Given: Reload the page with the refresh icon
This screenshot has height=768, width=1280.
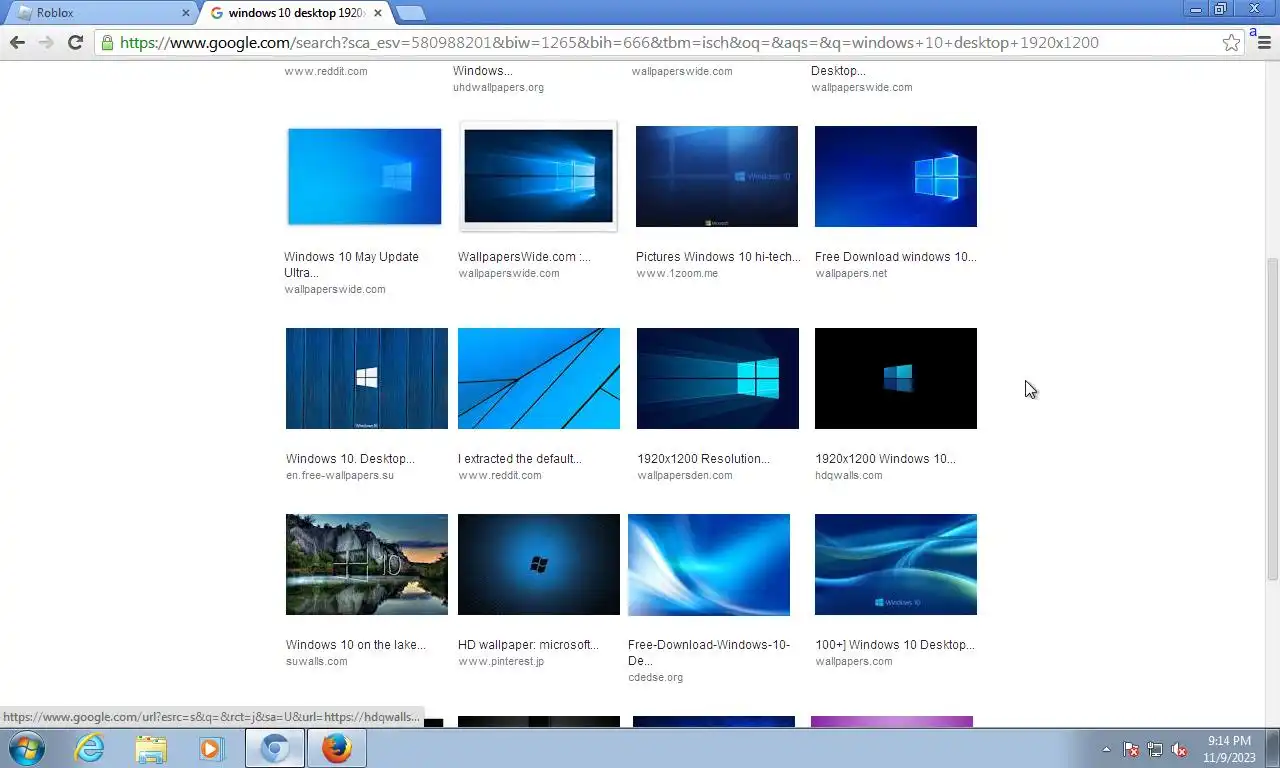Looking at the screenshot, I should (x=74, y=42).
